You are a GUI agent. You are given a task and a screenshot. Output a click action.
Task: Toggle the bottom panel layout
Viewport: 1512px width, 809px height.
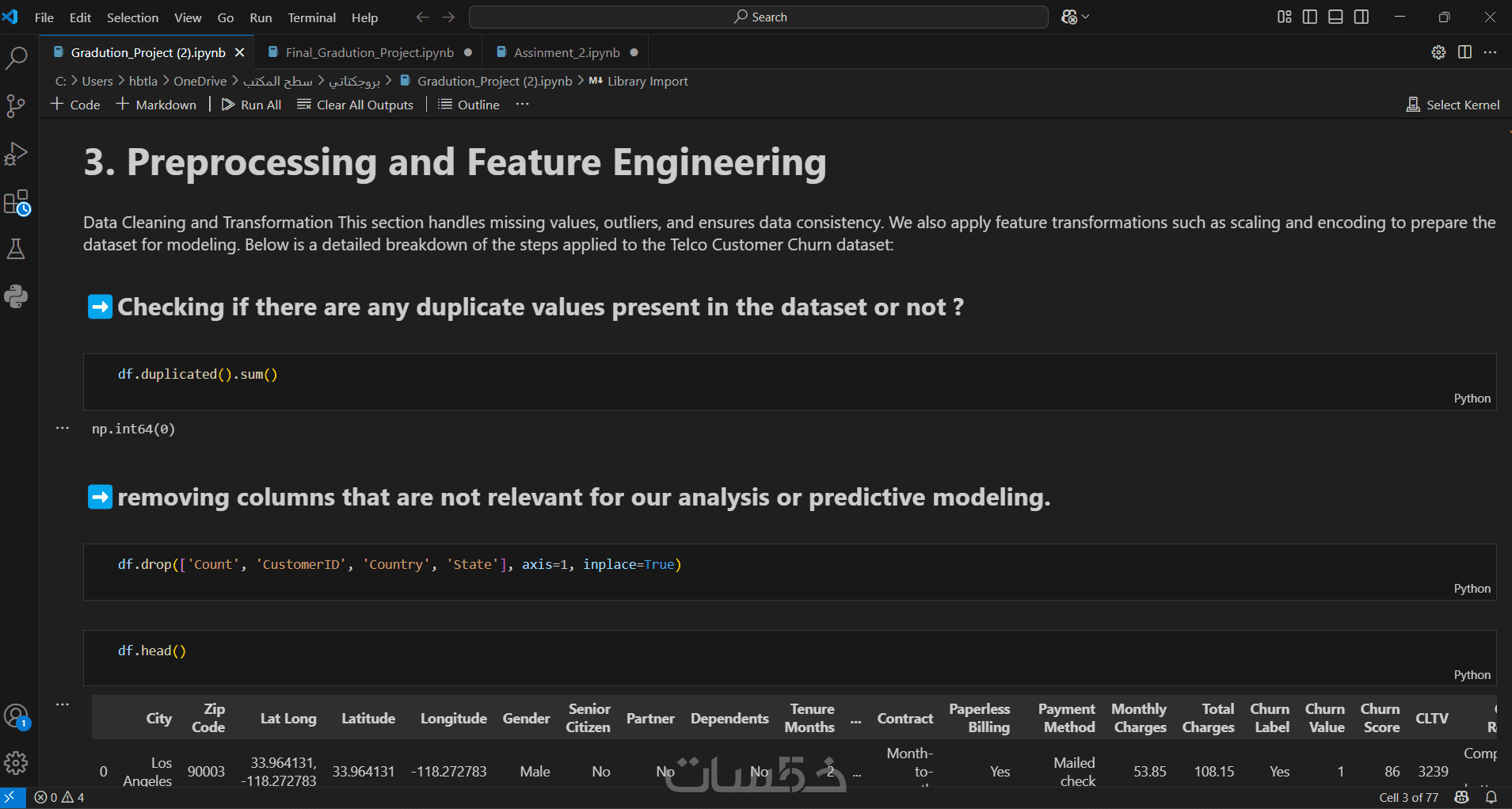(1335, 17)
